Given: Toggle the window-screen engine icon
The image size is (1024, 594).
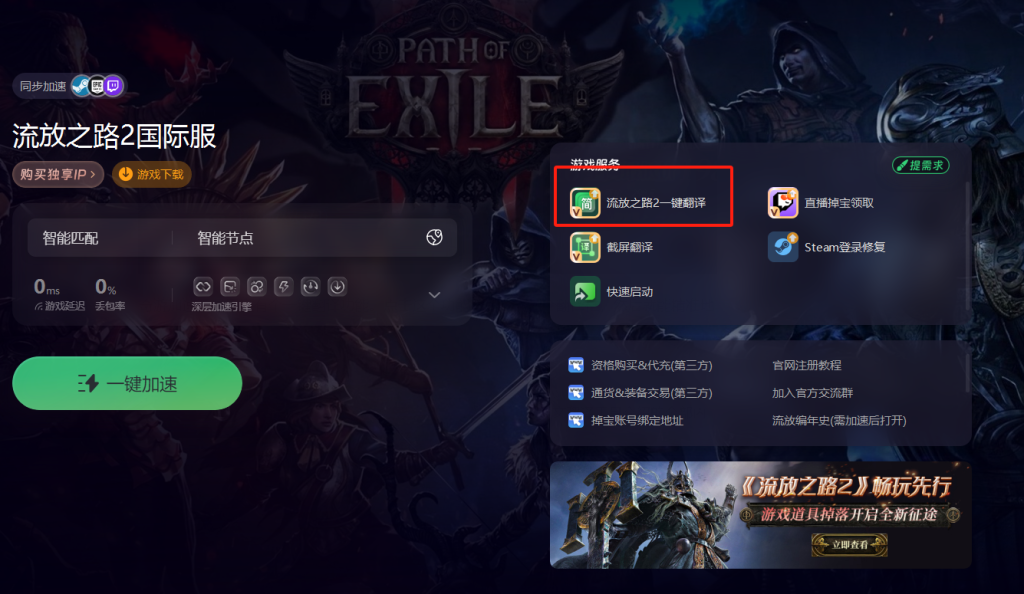Looking at the screenshot, I should pos(230,287).
